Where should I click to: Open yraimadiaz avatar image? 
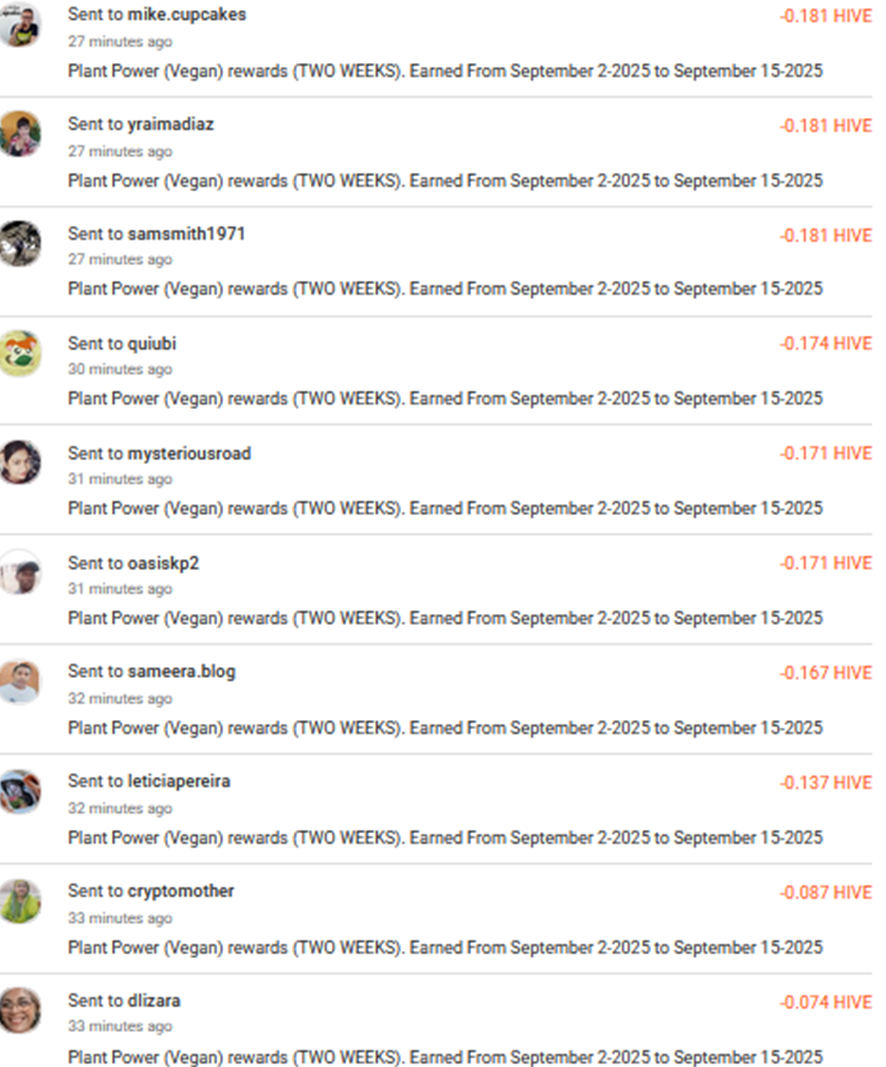[x=20, y=134]
